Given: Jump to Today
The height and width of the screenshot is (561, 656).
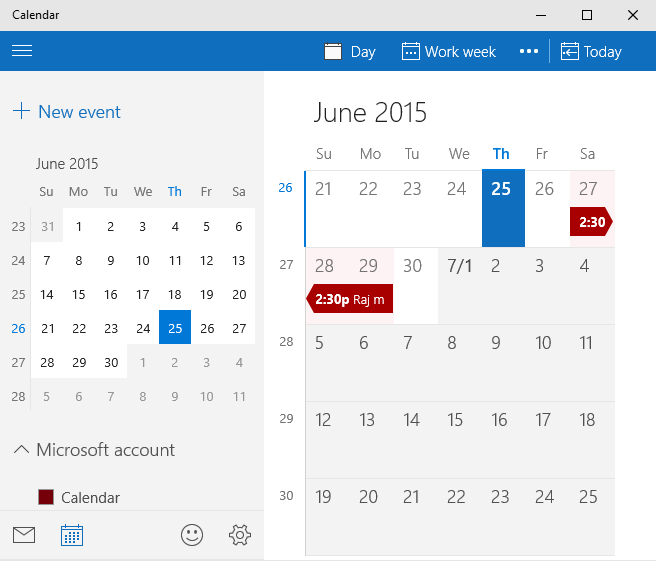Looking at the screenshot, I should (591, 52).
